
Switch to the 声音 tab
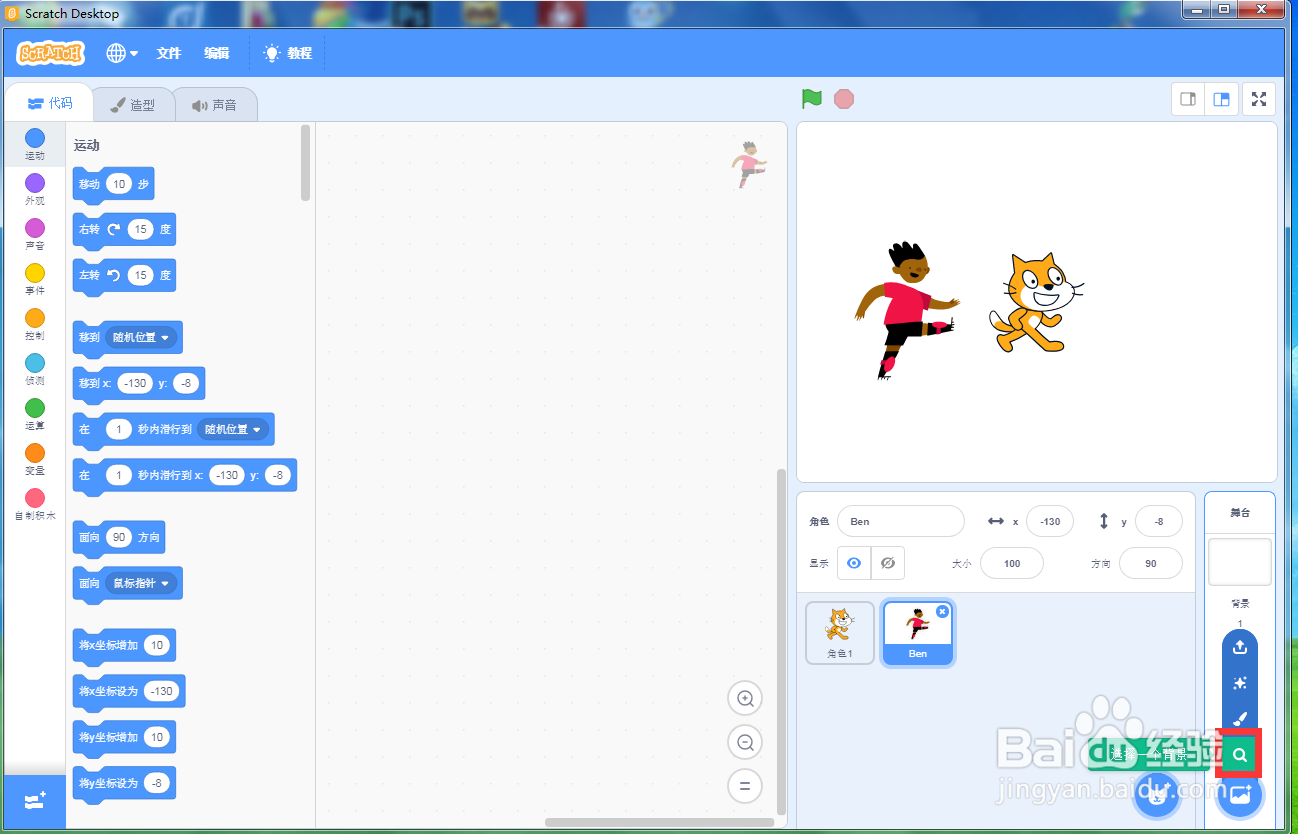pos(215,104)
